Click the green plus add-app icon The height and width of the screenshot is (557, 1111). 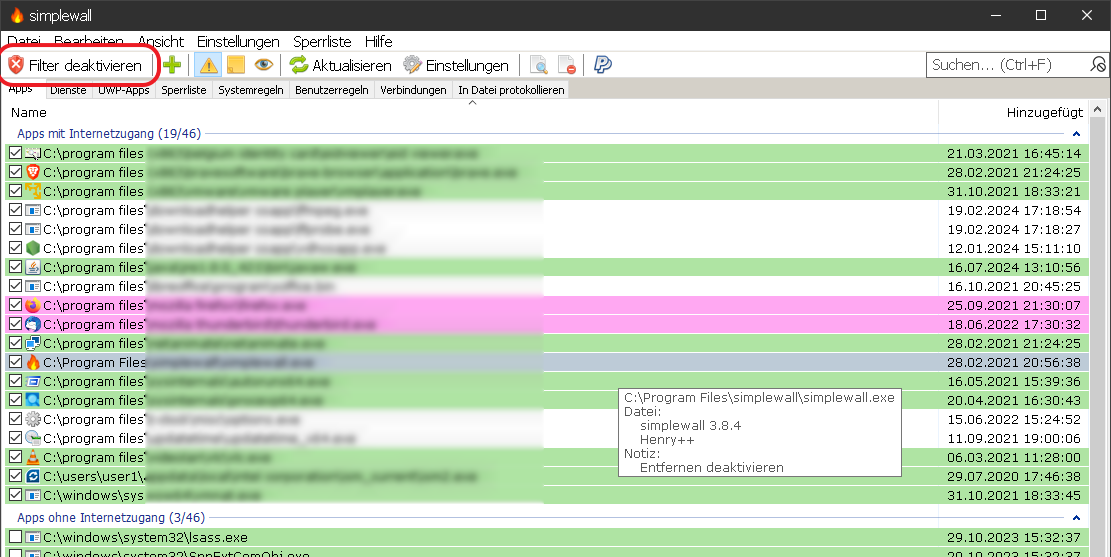(x=172, y=65)
